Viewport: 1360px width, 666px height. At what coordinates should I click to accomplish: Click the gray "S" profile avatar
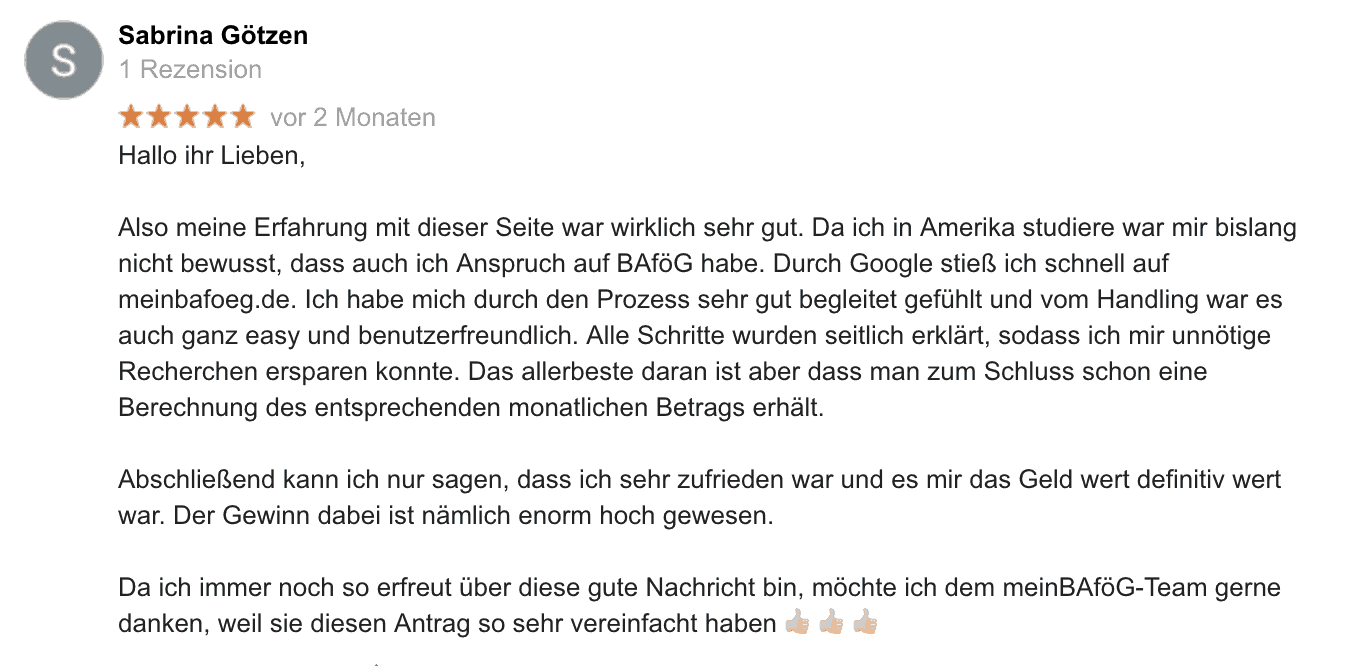64,60
